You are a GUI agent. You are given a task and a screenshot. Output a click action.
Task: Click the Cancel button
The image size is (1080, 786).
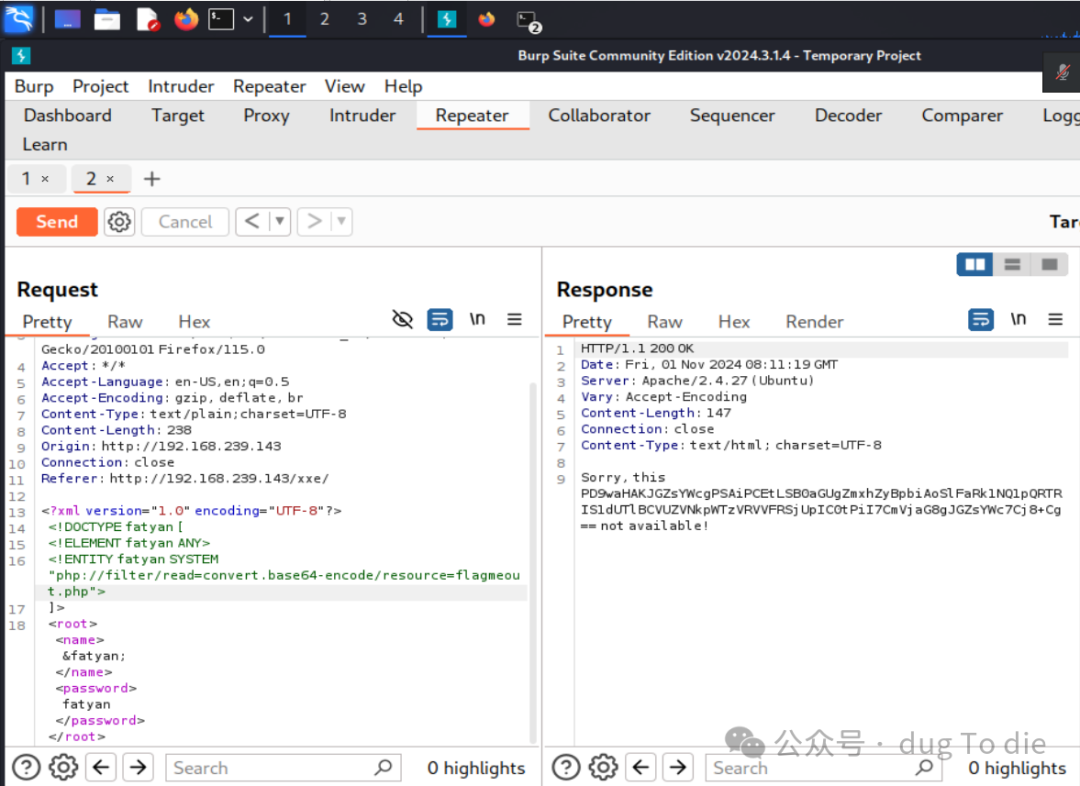click(x=185, y=222)
